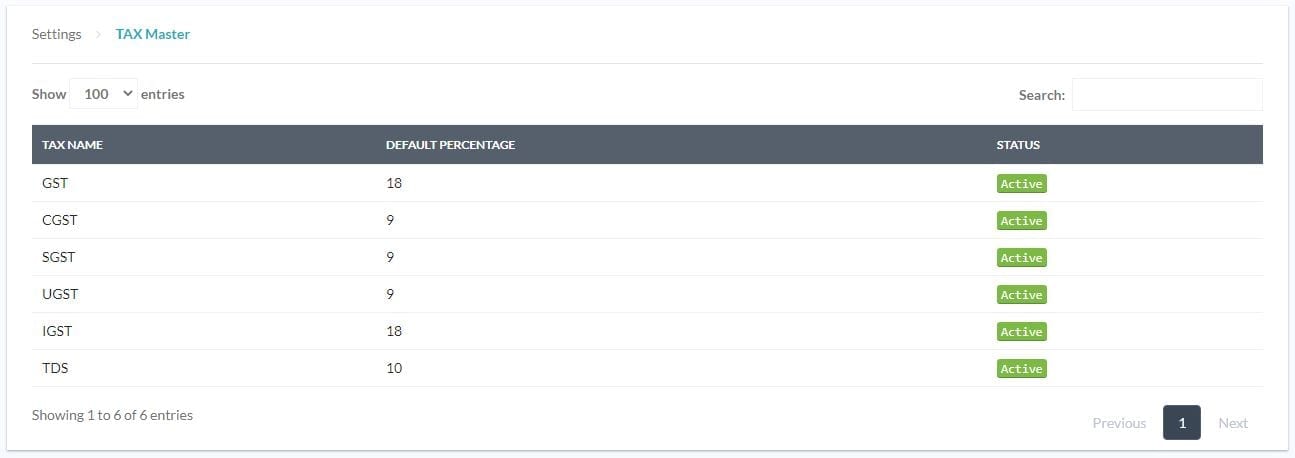
Task: Click the Search input field
Action: coord(1166,95)
